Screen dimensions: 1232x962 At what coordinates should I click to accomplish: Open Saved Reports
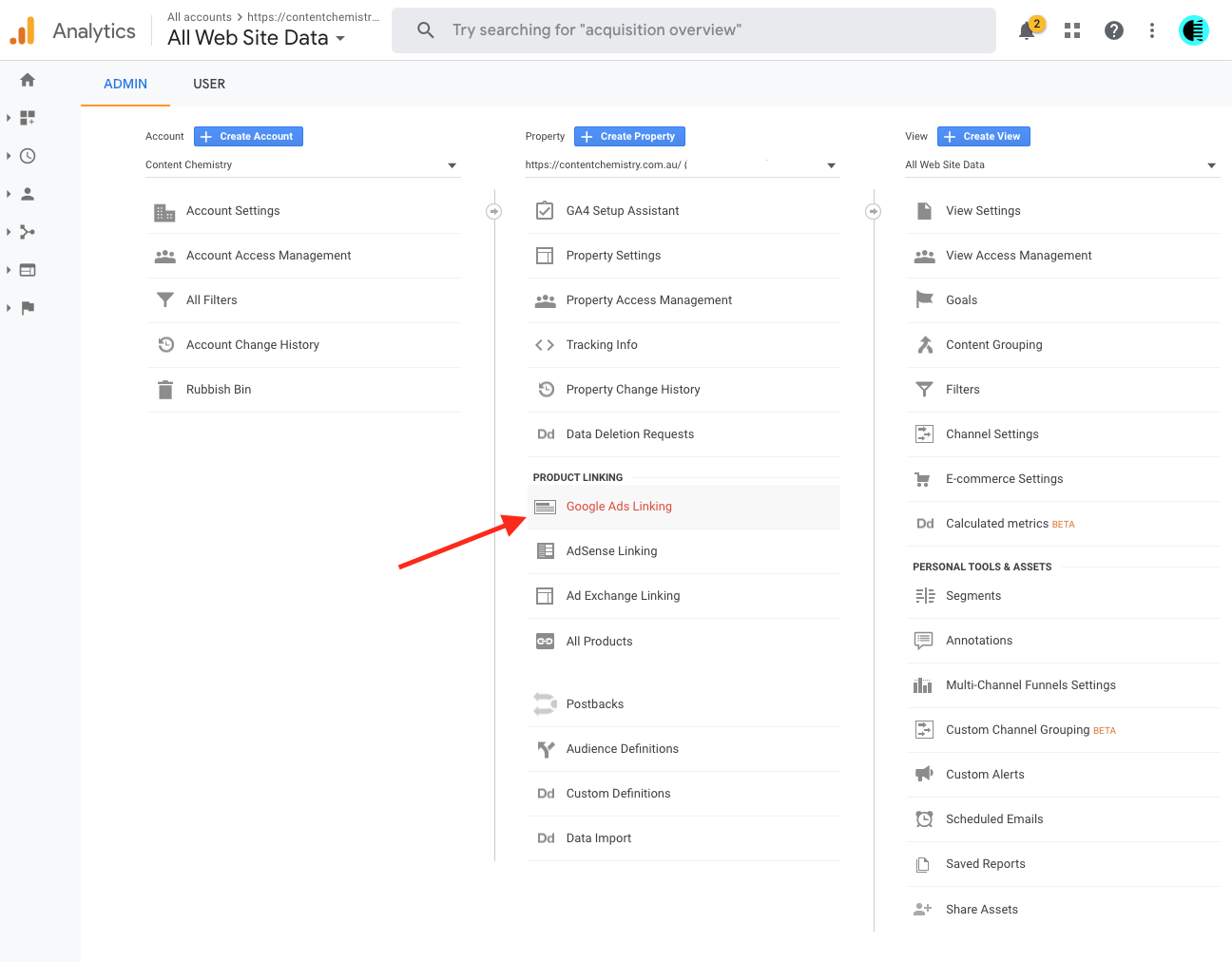pyautogui.click(x=1063, y=864)
